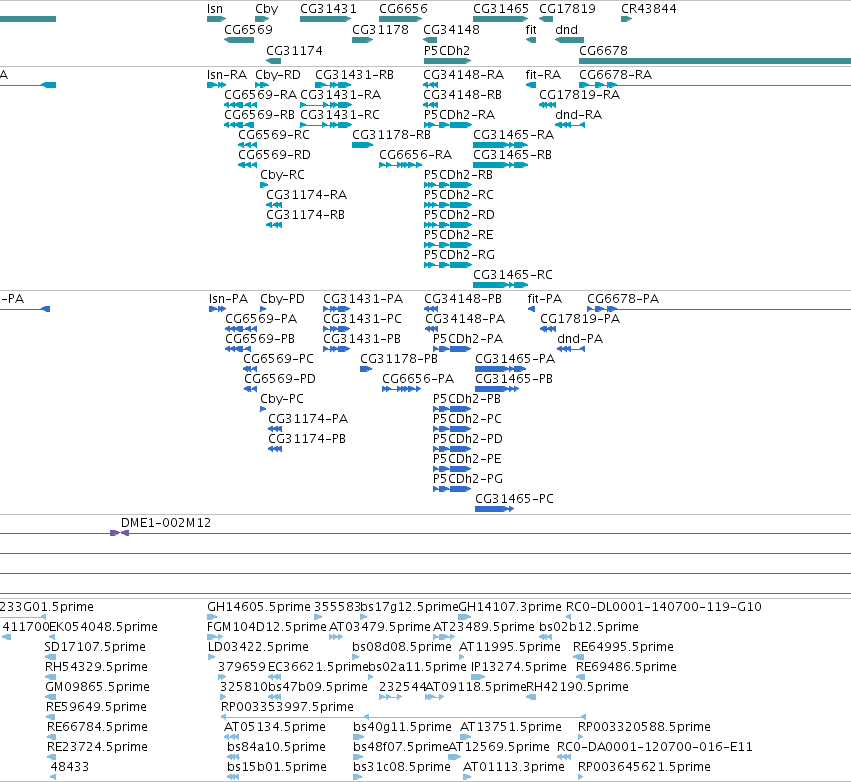The height and width of the screenshot is (782, 851).
Task: Click the CG17819 gene label
Action: click(567, 9)
